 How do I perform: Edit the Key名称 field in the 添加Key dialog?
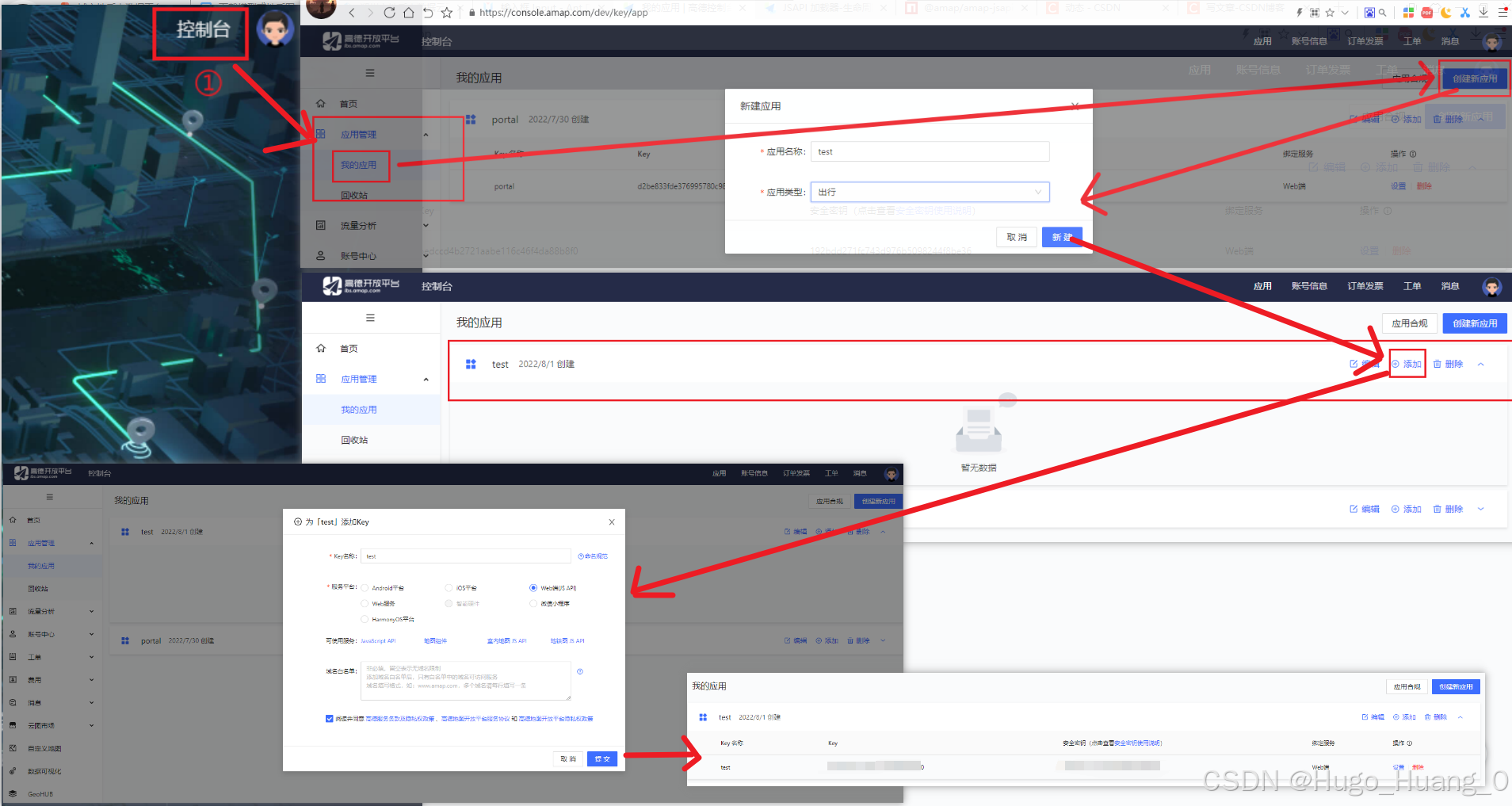[466, 556]
